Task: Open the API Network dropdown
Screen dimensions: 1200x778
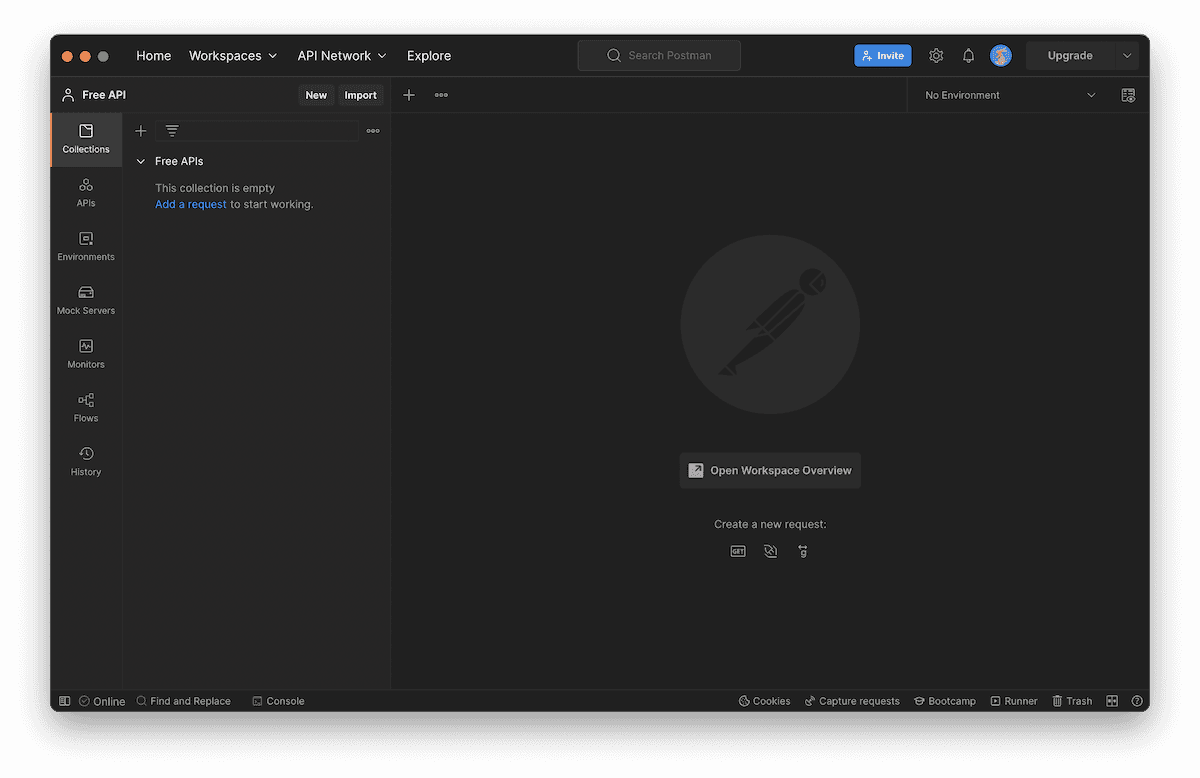Action: (x=342, y=56)
